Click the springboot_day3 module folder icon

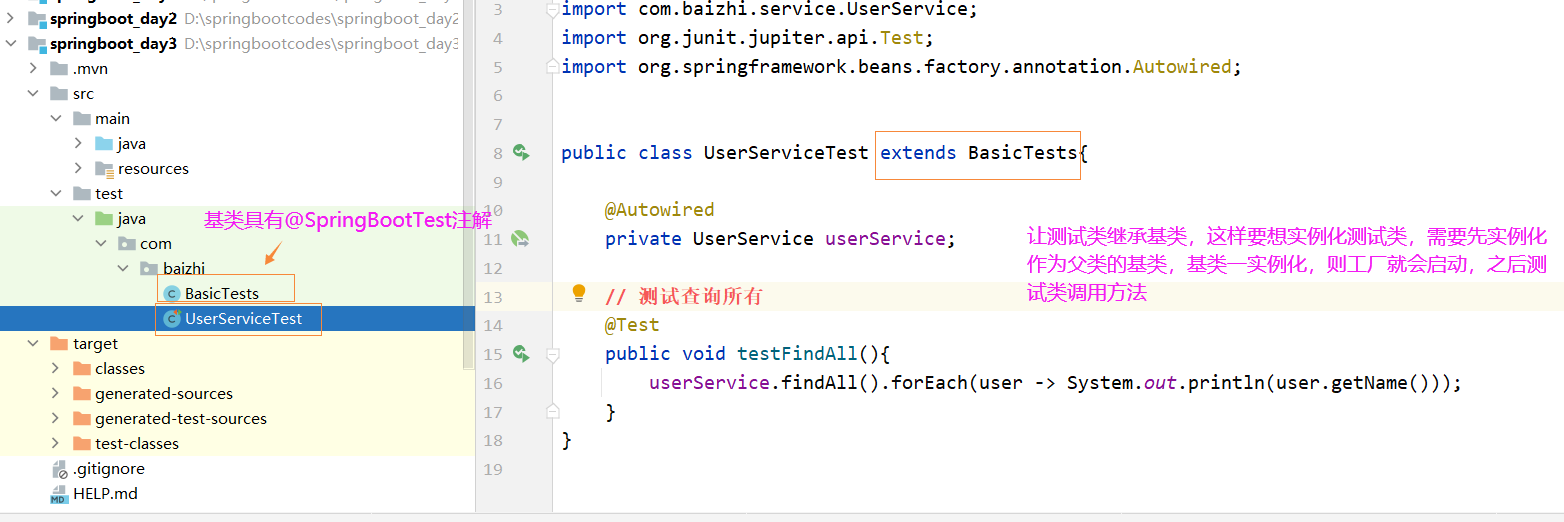[x=37, y=43]
